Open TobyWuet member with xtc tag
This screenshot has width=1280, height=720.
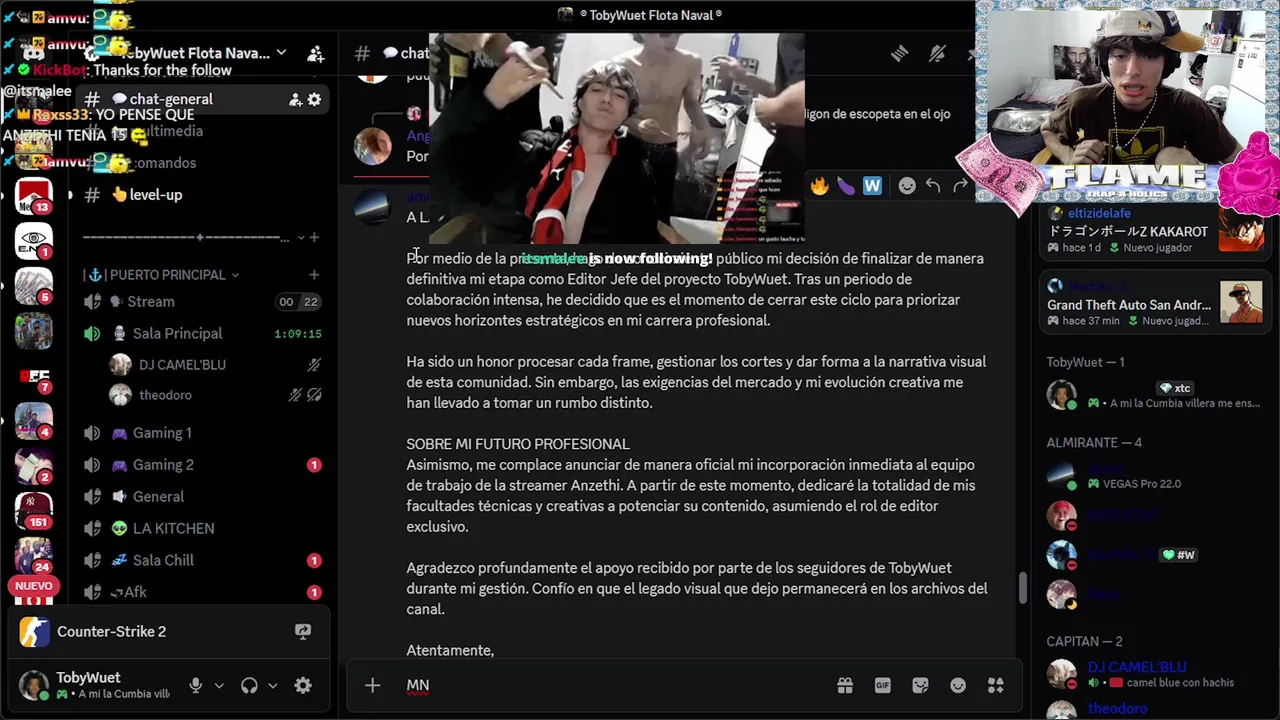[1155, 395]
